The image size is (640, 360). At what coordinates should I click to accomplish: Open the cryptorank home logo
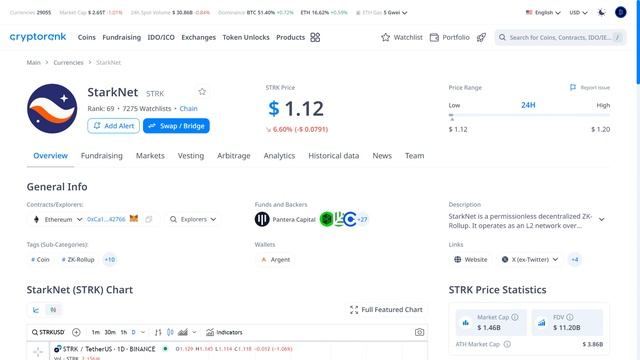[x=38, y=37]
